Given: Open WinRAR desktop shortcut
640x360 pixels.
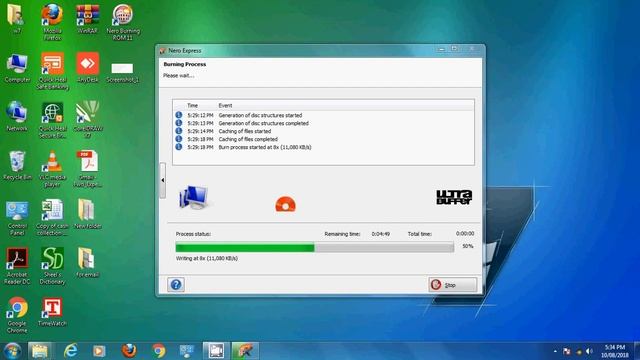Looking at the screenshot, I should [x=87, y=19].
